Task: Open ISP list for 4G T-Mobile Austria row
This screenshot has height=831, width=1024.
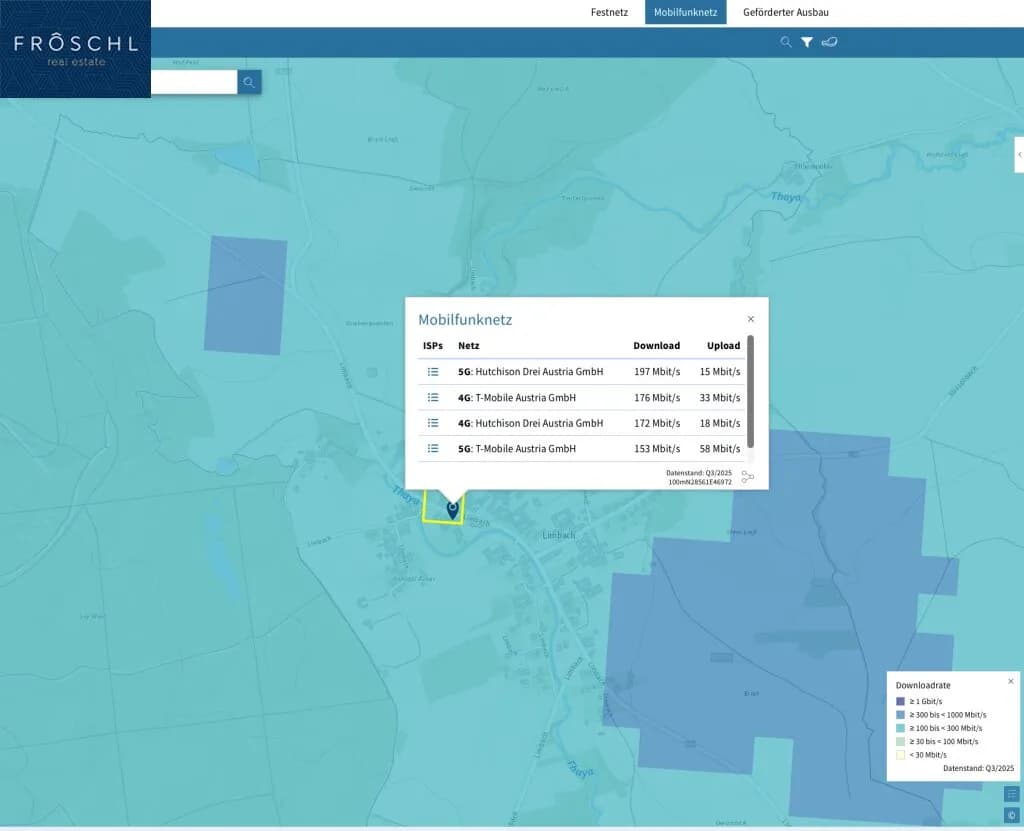Action: pyautogui.click(x=433, y=397)
